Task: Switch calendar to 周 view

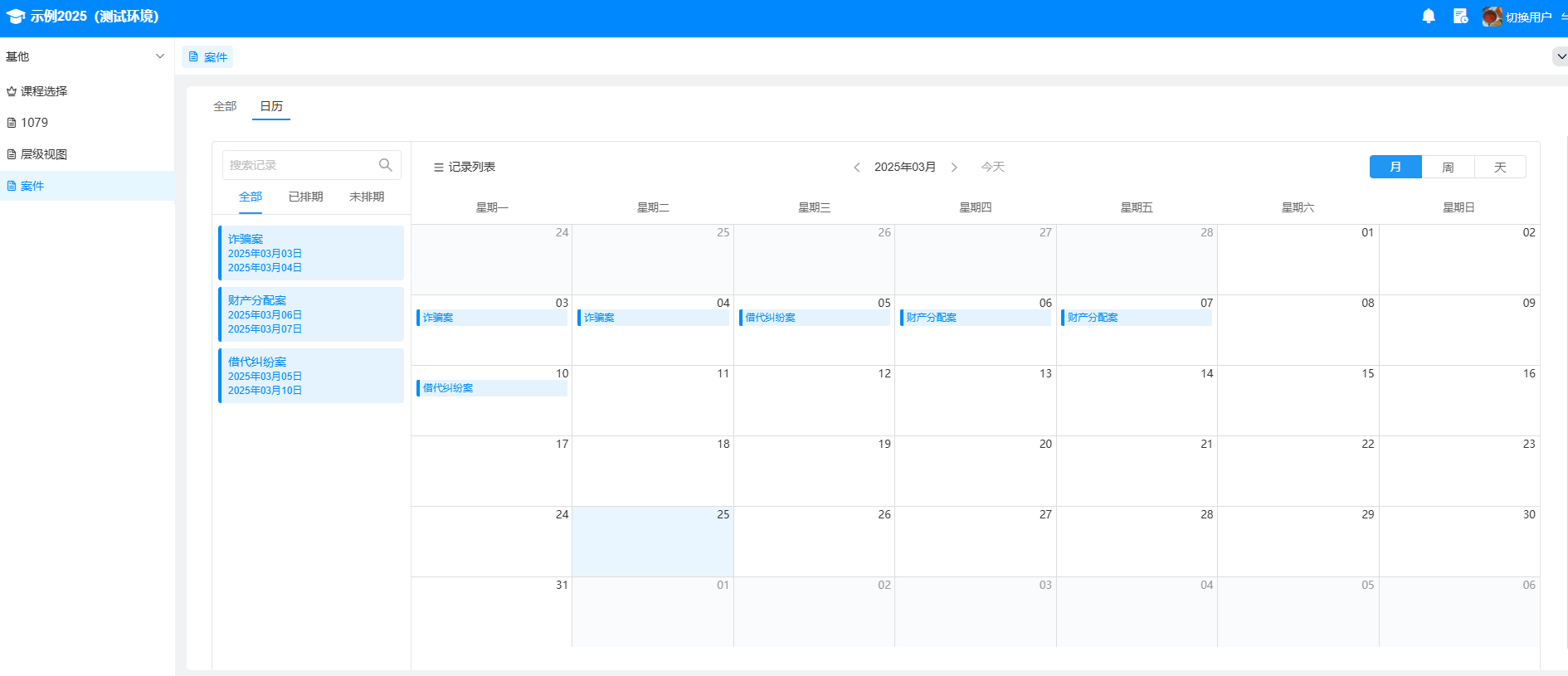Action: click(x=1448, y=168)
